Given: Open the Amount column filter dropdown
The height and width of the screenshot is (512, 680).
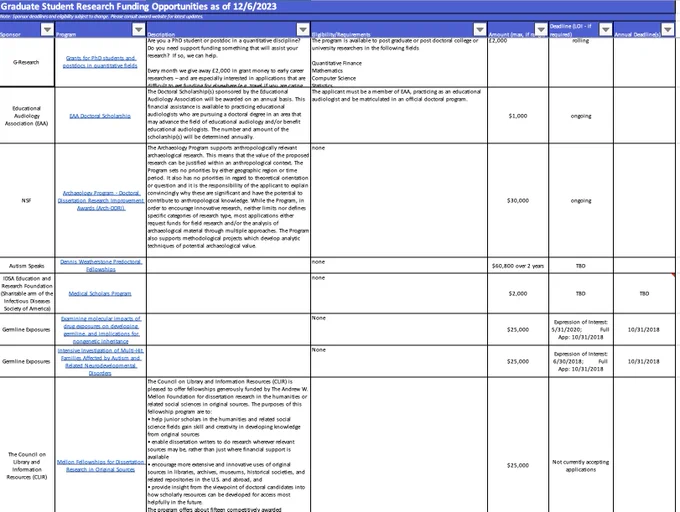Looking at the screenshot, I should point(541,29).
